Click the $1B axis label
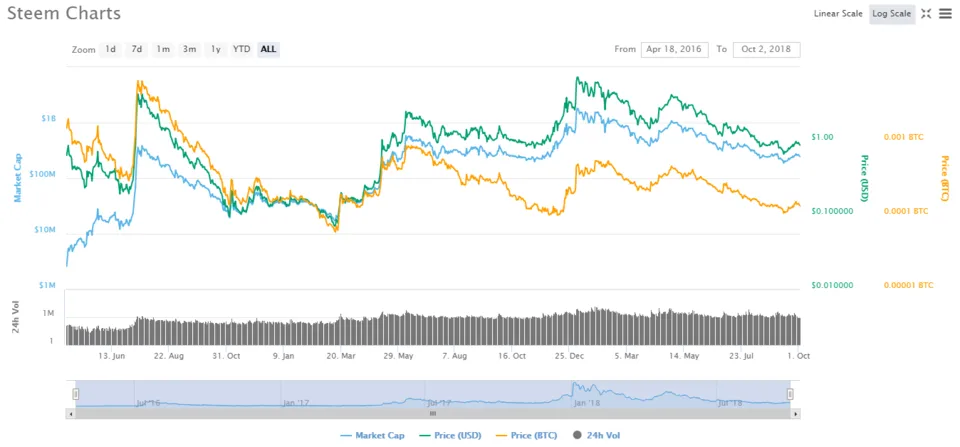Screen dimensions: 960x447 point(48,119)
